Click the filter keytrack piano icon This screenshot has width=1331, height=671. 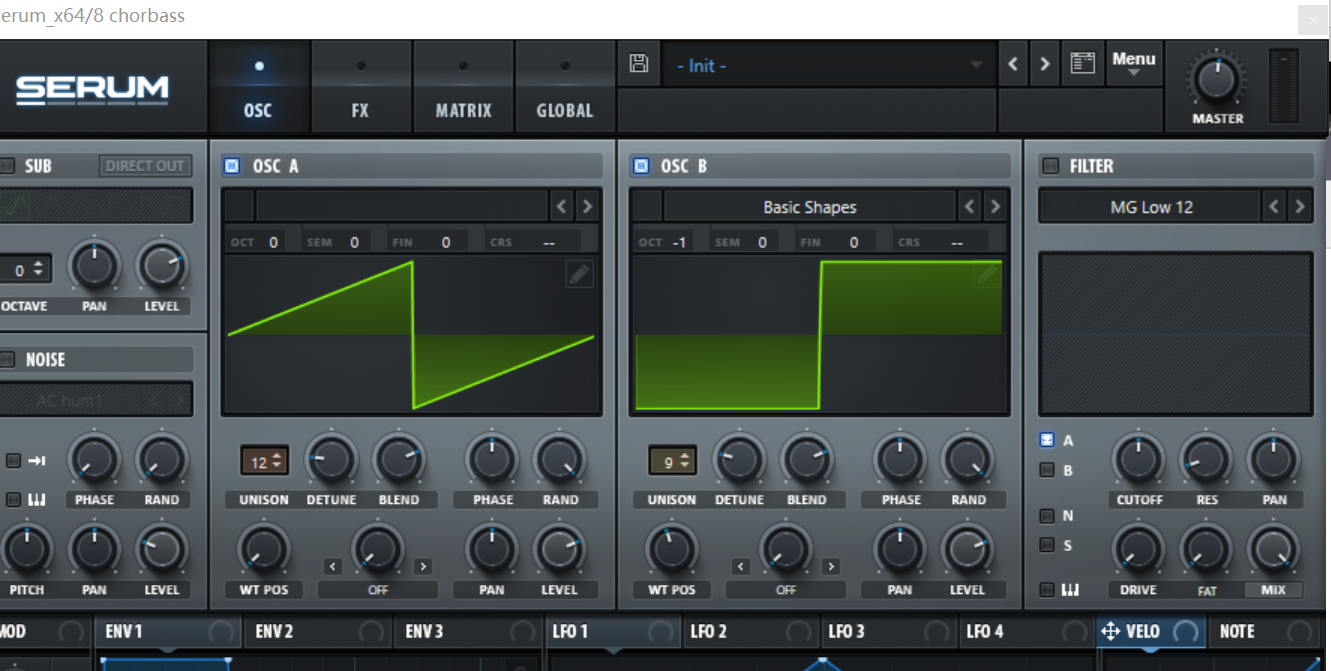coord(1071,590)
